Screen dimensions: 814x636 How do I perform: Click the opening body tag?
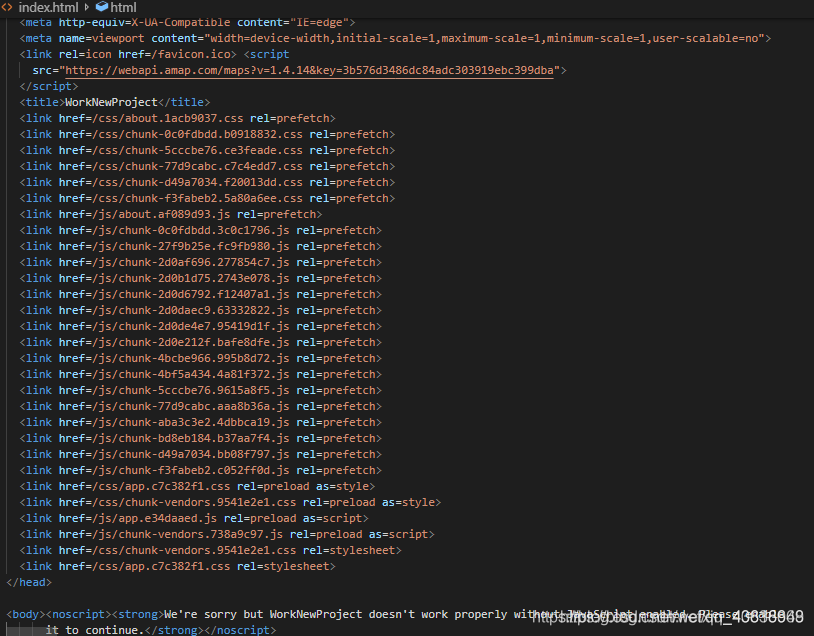(x=25, y=614)
